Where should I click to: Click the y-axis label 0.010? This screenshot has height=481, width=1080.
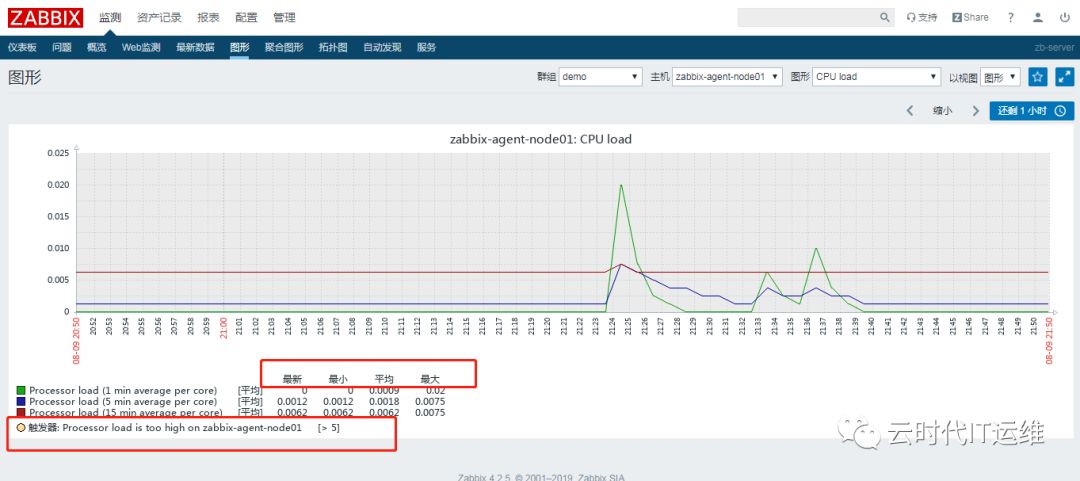coord(58,248)
